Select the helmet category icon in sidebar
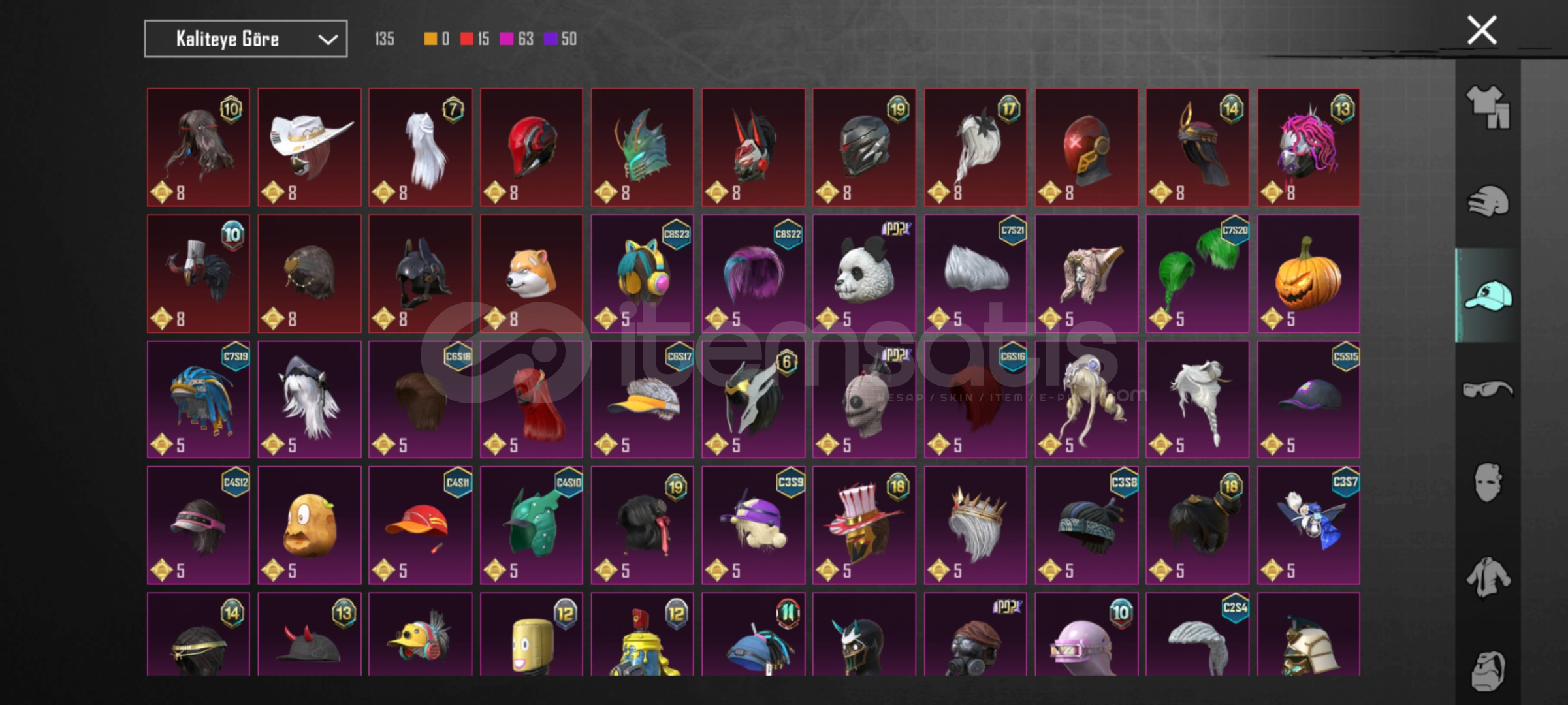 (x=1488, y=201)
